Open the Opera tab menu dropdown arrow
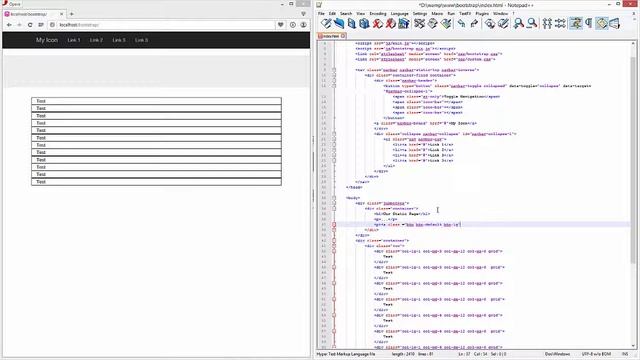The width and height of the screenshot is (640, 360). pyautogui.click(x=303, y=14)
